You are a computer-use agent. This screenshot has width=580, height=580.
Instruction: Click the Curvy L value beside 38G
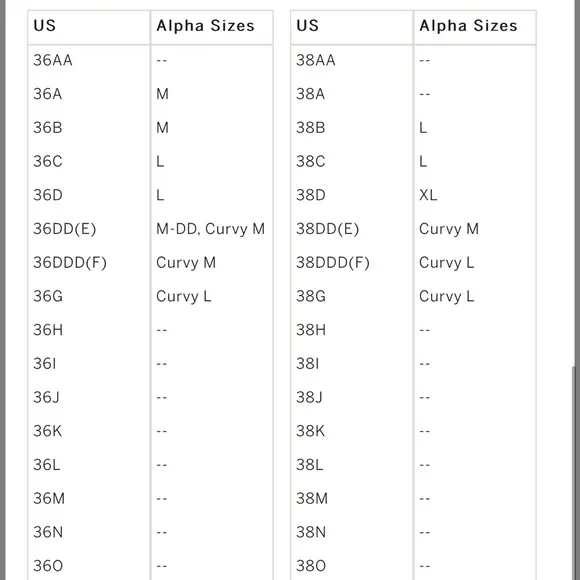(x=446, y=296)
